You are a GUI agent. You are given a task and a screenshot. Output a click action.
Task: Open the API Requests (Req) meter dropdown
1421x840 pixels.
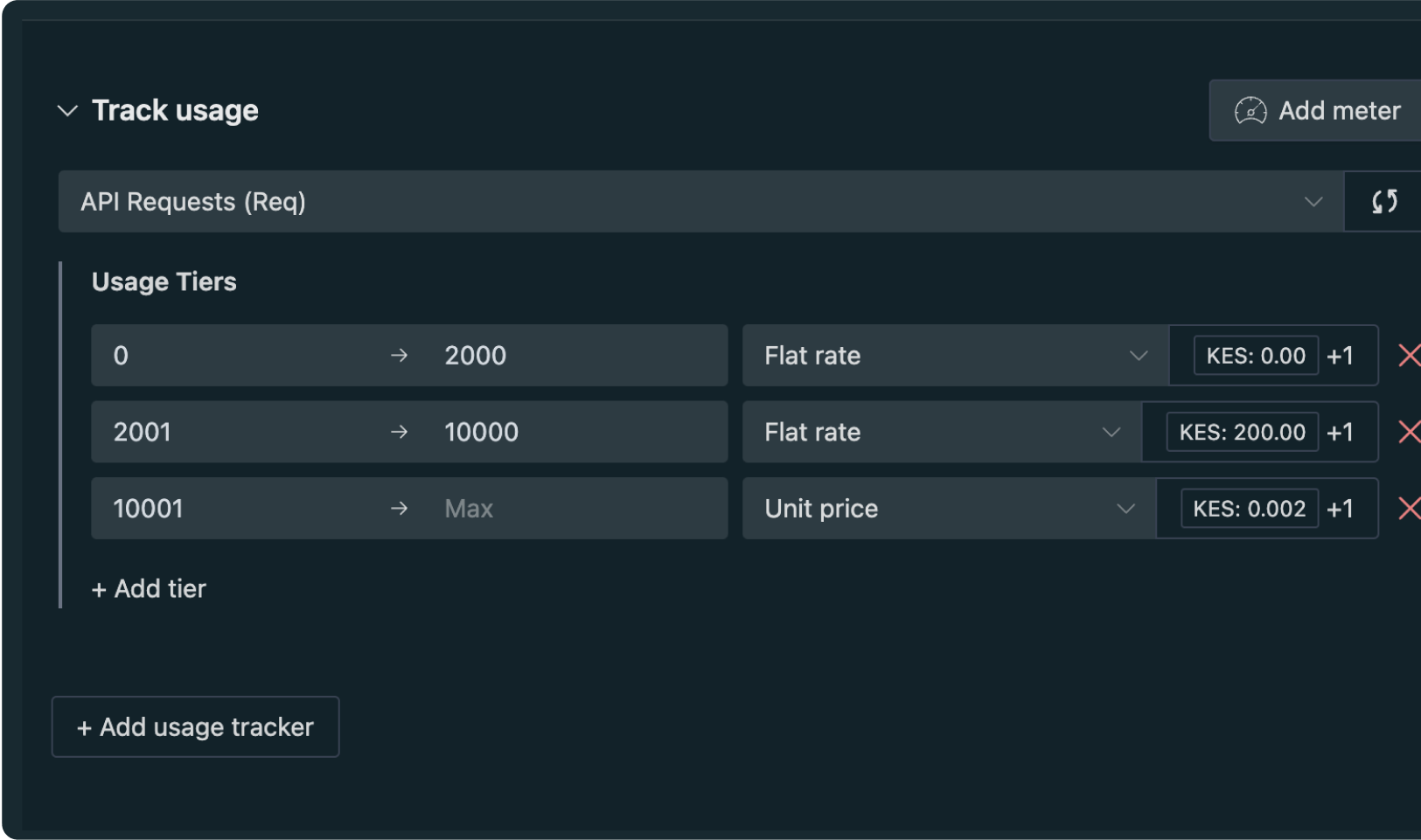pos(700,202)
